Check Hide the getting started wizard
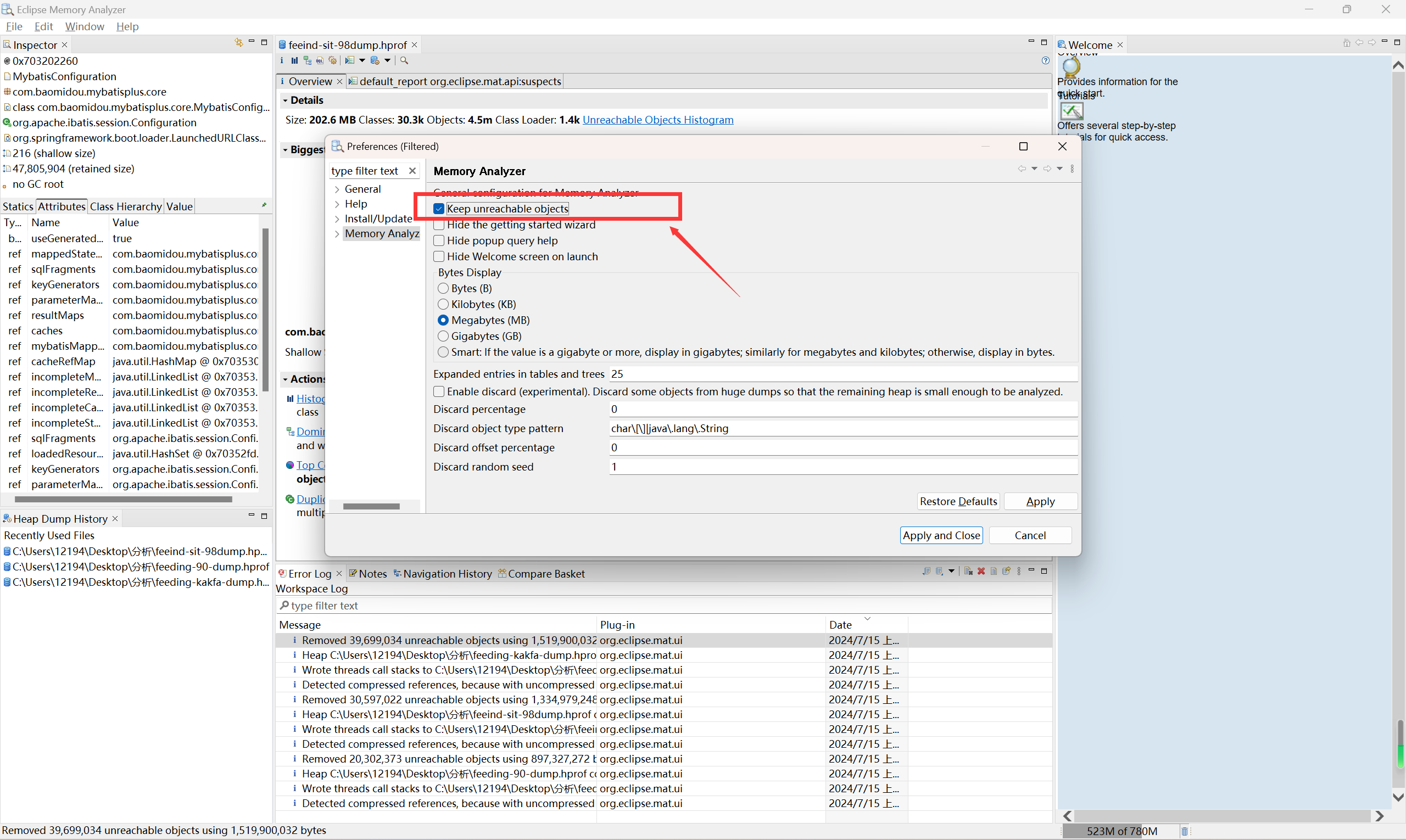Image resolution: width=1406 pixels, height=840 pixels. point(439,225)
